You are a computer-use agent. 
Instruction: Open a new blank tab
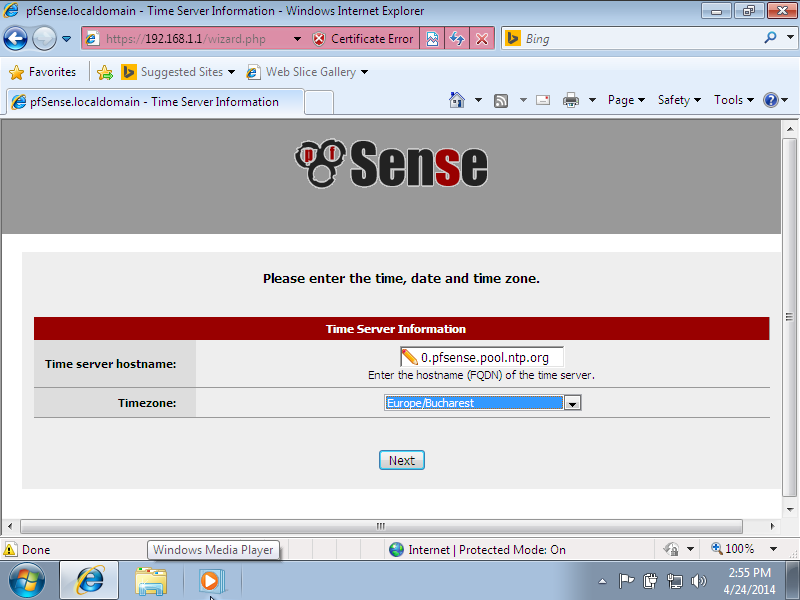point(319,102)
